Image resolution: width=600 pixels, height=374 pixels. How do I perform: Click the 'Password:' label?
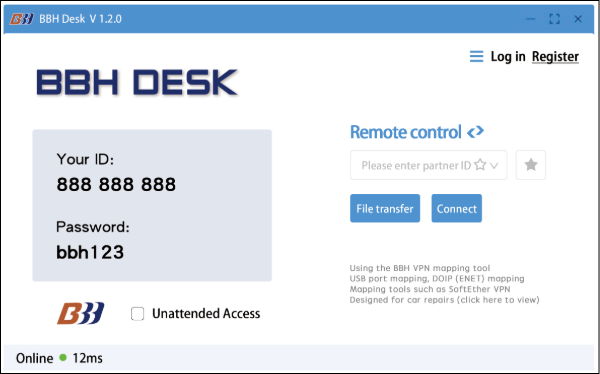(93, 227)
